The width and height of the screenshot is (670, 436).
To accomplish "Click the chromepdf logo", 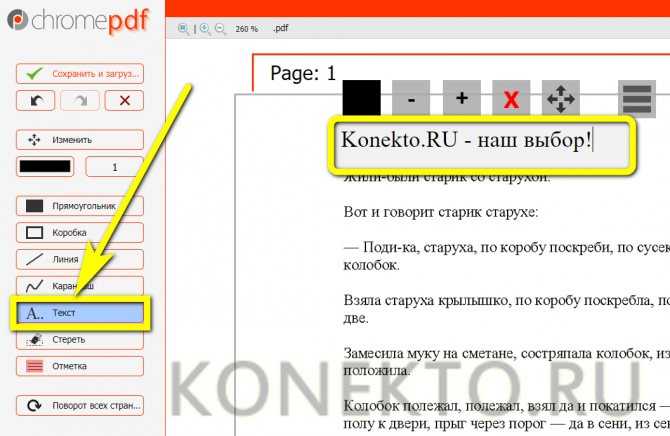I will tap(79, 21).
